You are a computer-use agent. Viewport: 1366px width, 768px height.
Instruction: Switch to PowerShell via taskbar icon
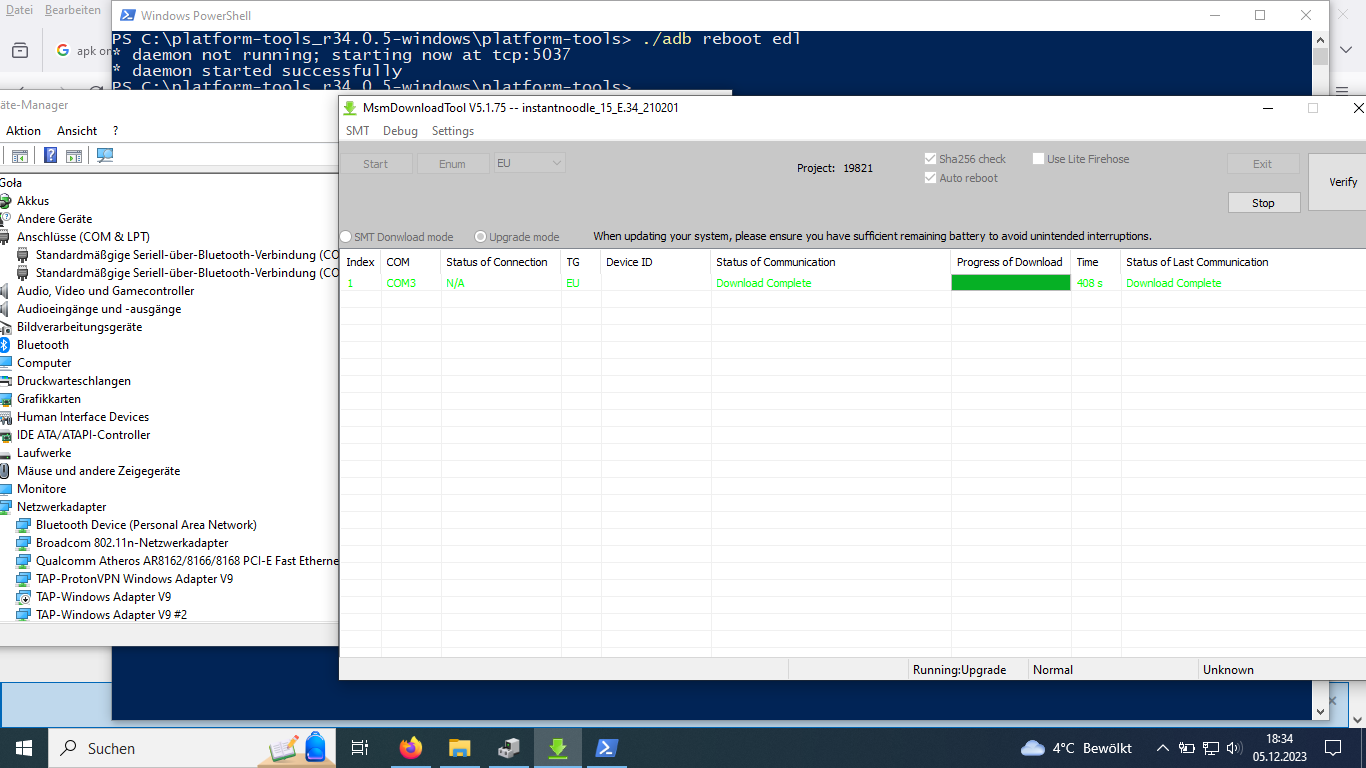pos(606,748)
